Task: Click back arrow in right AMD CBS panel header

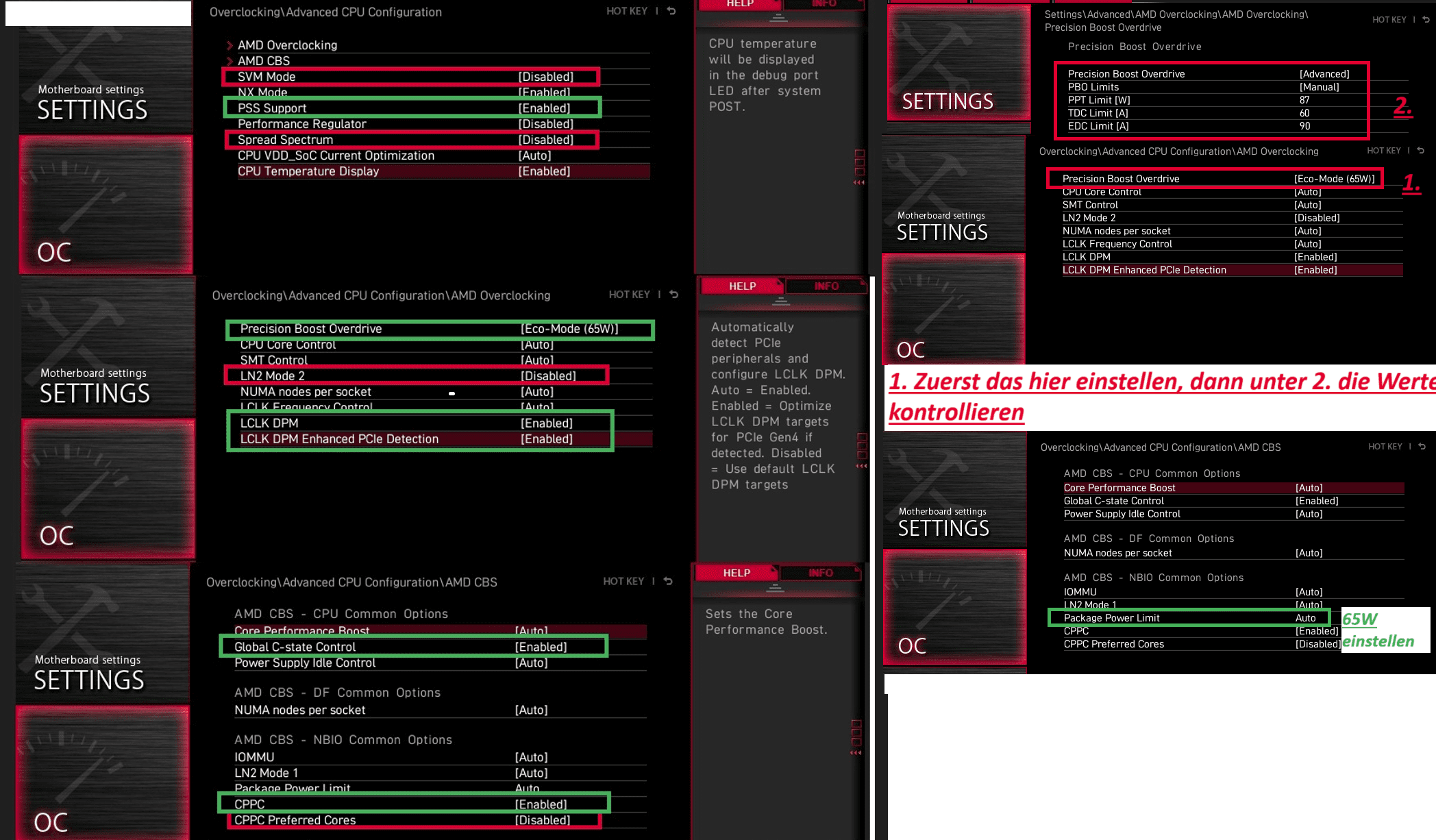Action: (x=1422, y=447)
